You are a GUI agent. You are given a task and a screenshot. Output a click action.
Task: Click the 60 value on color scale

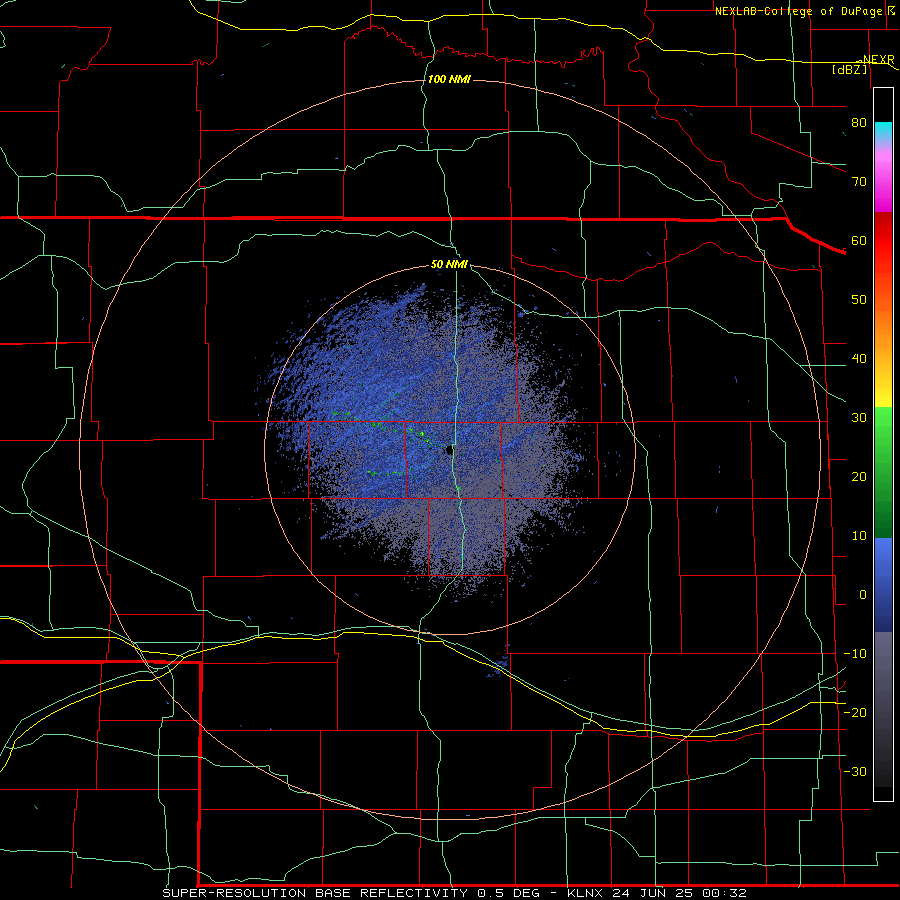point(859,241)
